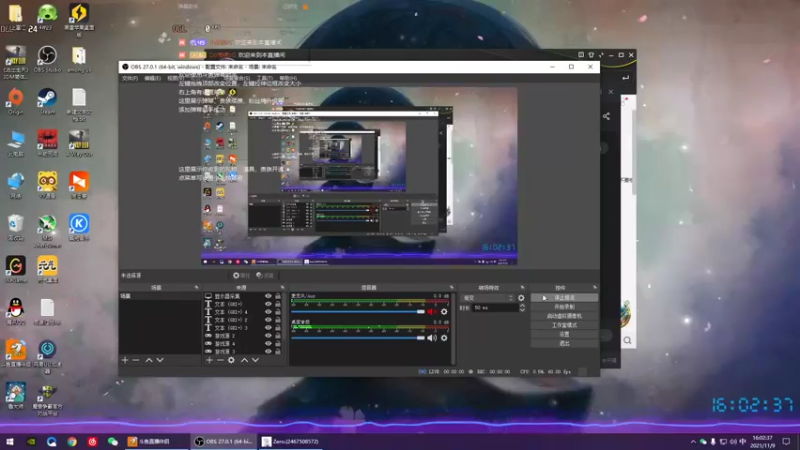Open the 文件(F) menu in OBS
The width and height of the screenshot is (800, 450).
pyautogui.click(x=130, y=79)
